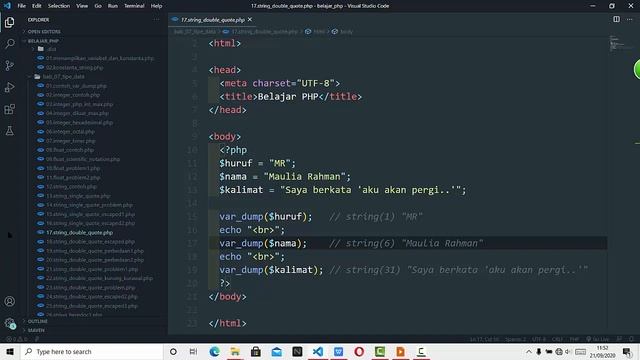Open the Terminal menu
640x360 pixels.
(134, 6)
